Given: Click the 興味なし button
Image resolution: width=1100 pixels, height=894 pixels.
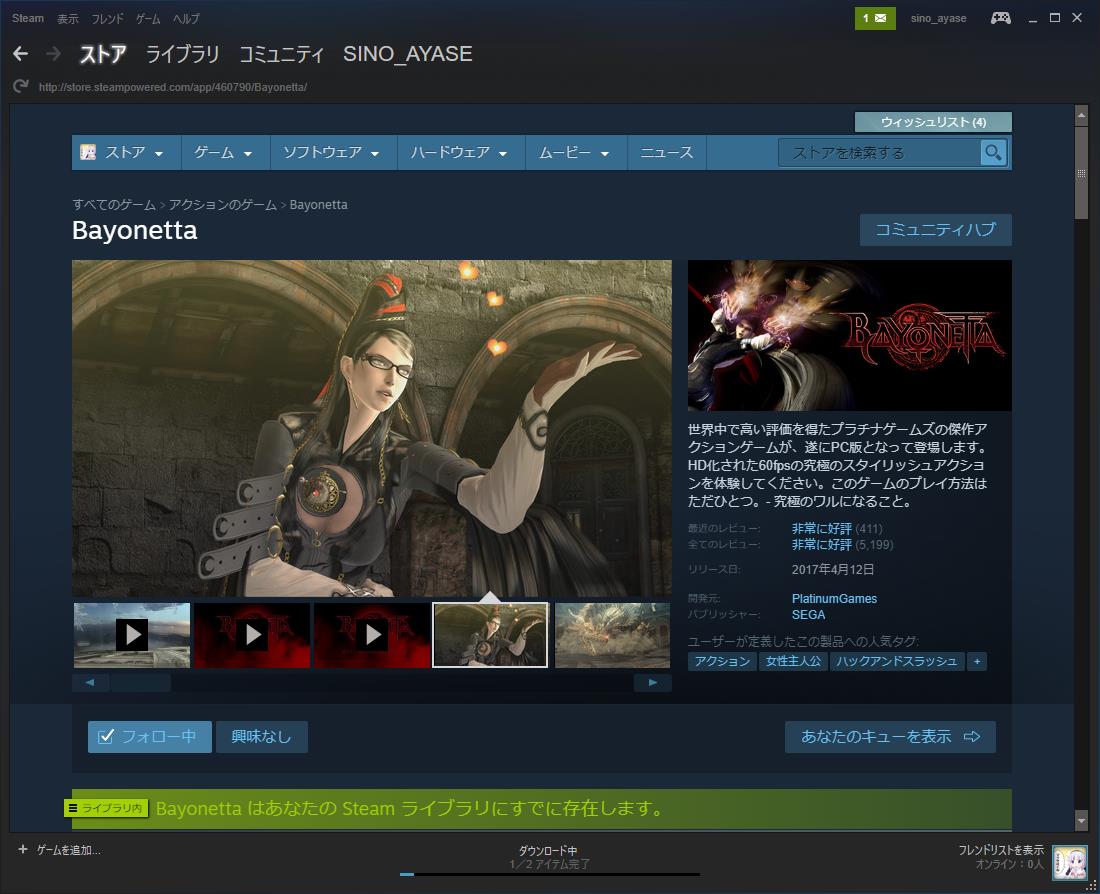Looking at the screenshot, I should [x=262, y=737].
